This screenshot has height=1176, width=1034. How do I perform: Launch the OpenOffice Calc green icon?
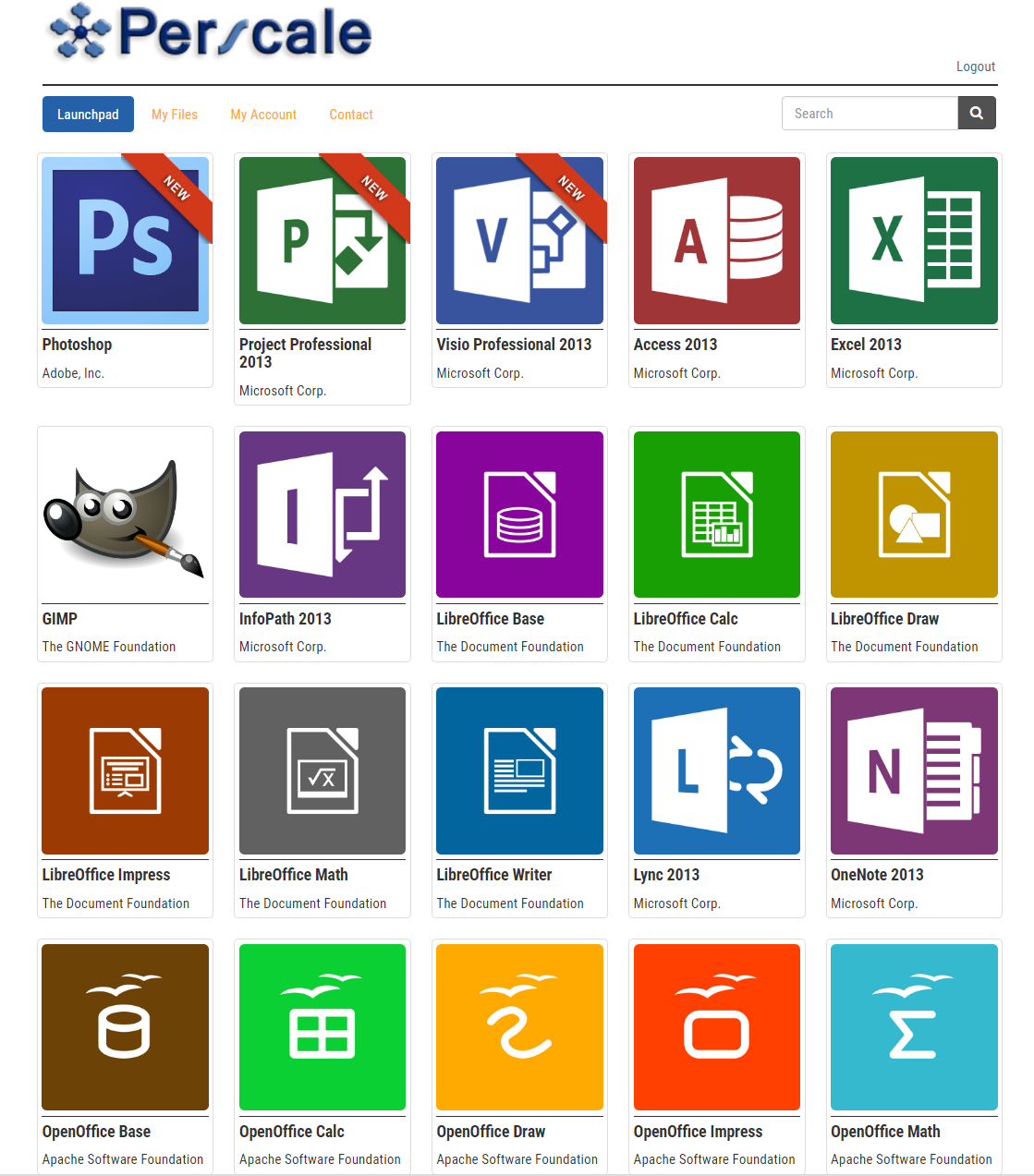coord(322,1027)
